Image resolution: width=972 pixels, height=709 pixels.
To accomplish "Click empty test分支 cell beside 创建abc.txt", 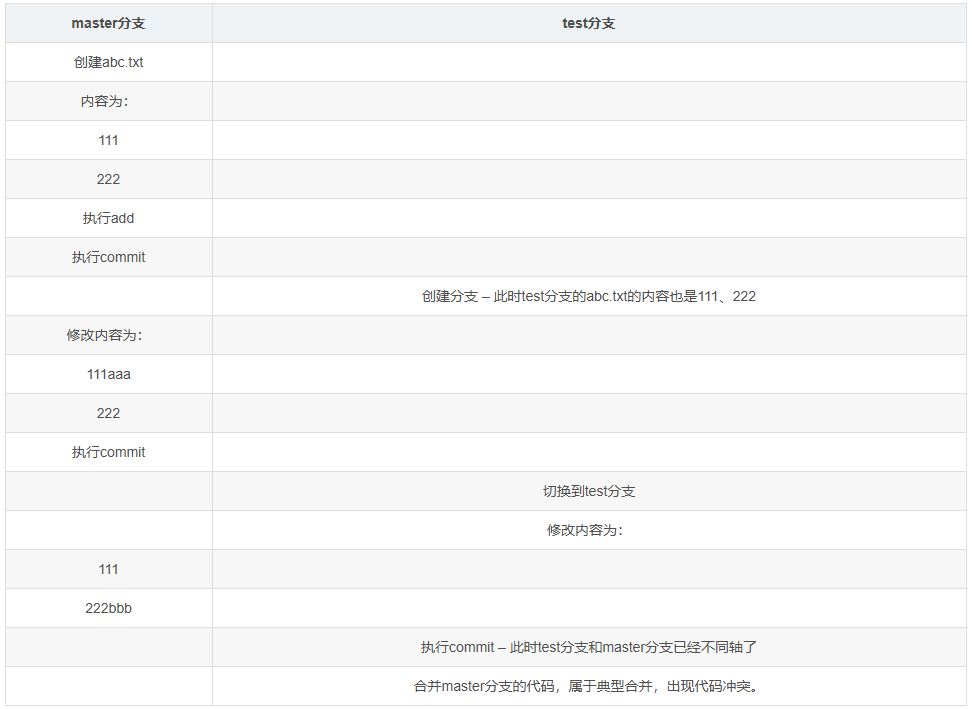I will [588, 62].
